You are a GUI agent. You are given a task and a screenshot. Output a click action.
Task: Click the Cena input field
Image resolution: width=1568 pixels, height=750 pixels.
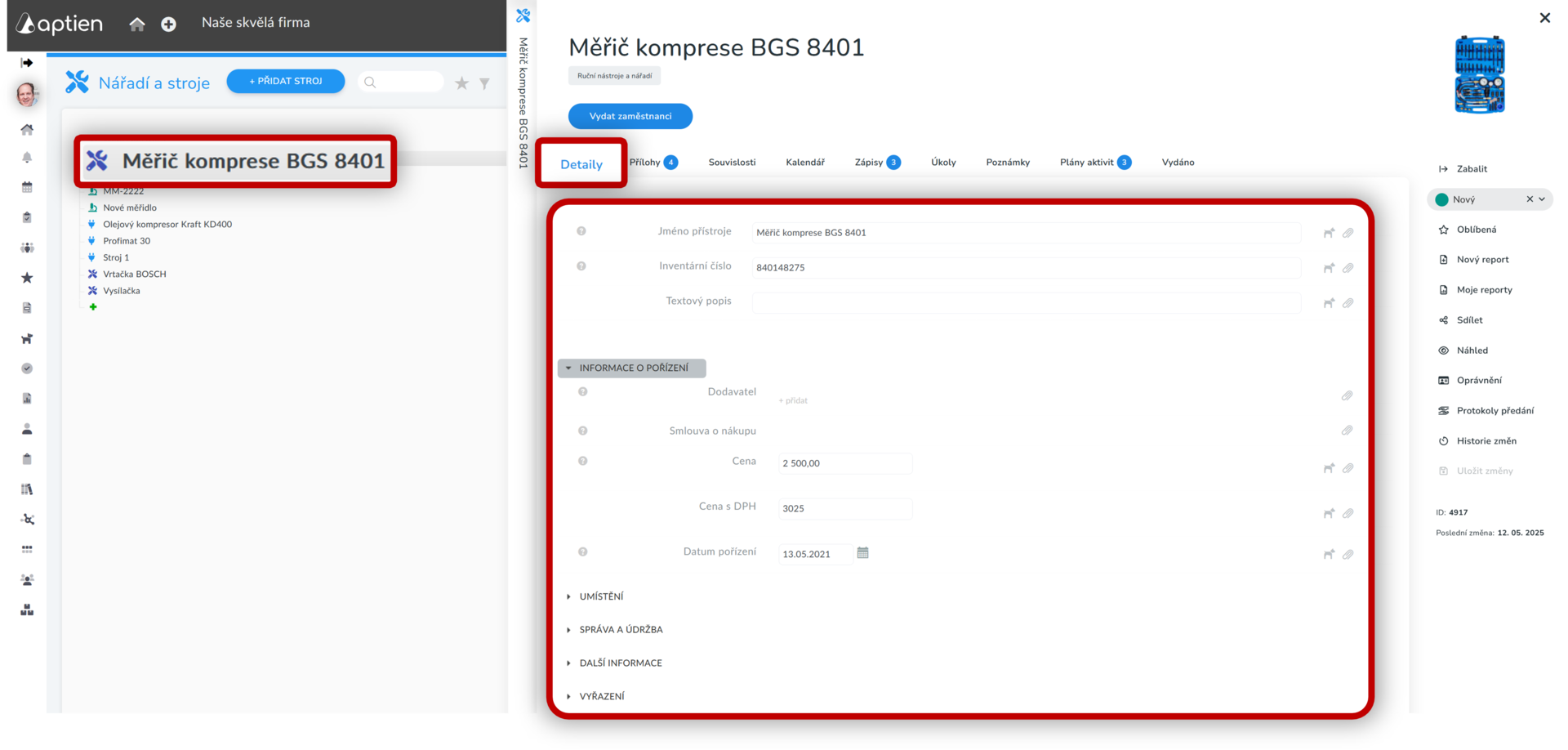(x=844, y=463)
